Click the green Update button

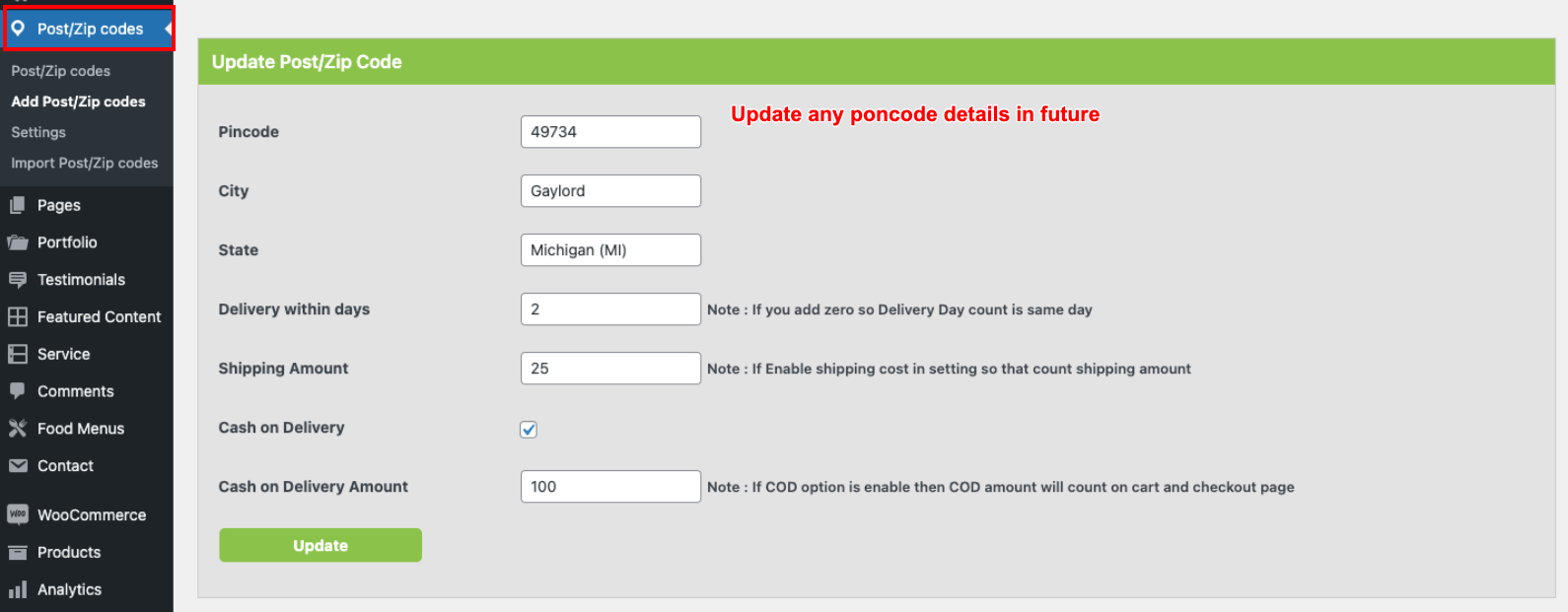click(x=321, y=545)
